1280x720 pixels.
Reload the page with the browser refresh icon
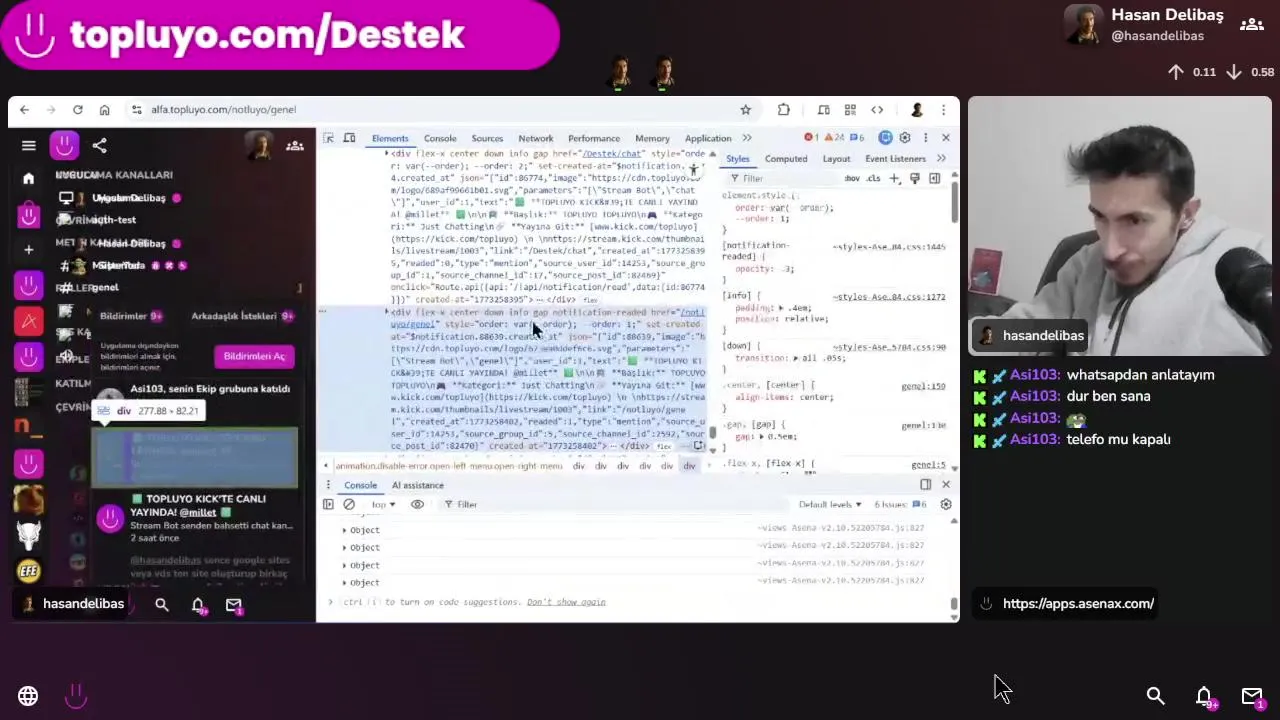coord(77,110)
